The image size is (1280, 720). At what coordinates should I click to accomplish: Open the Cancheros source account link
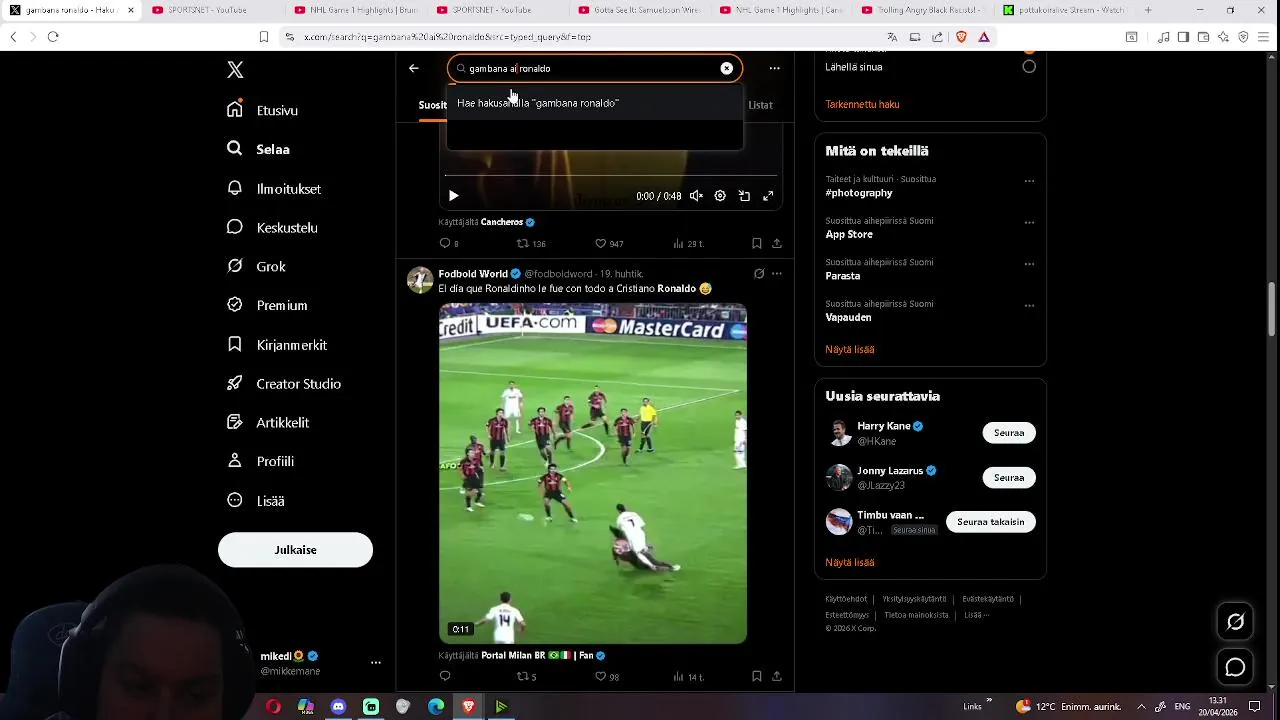click(508, 222)
